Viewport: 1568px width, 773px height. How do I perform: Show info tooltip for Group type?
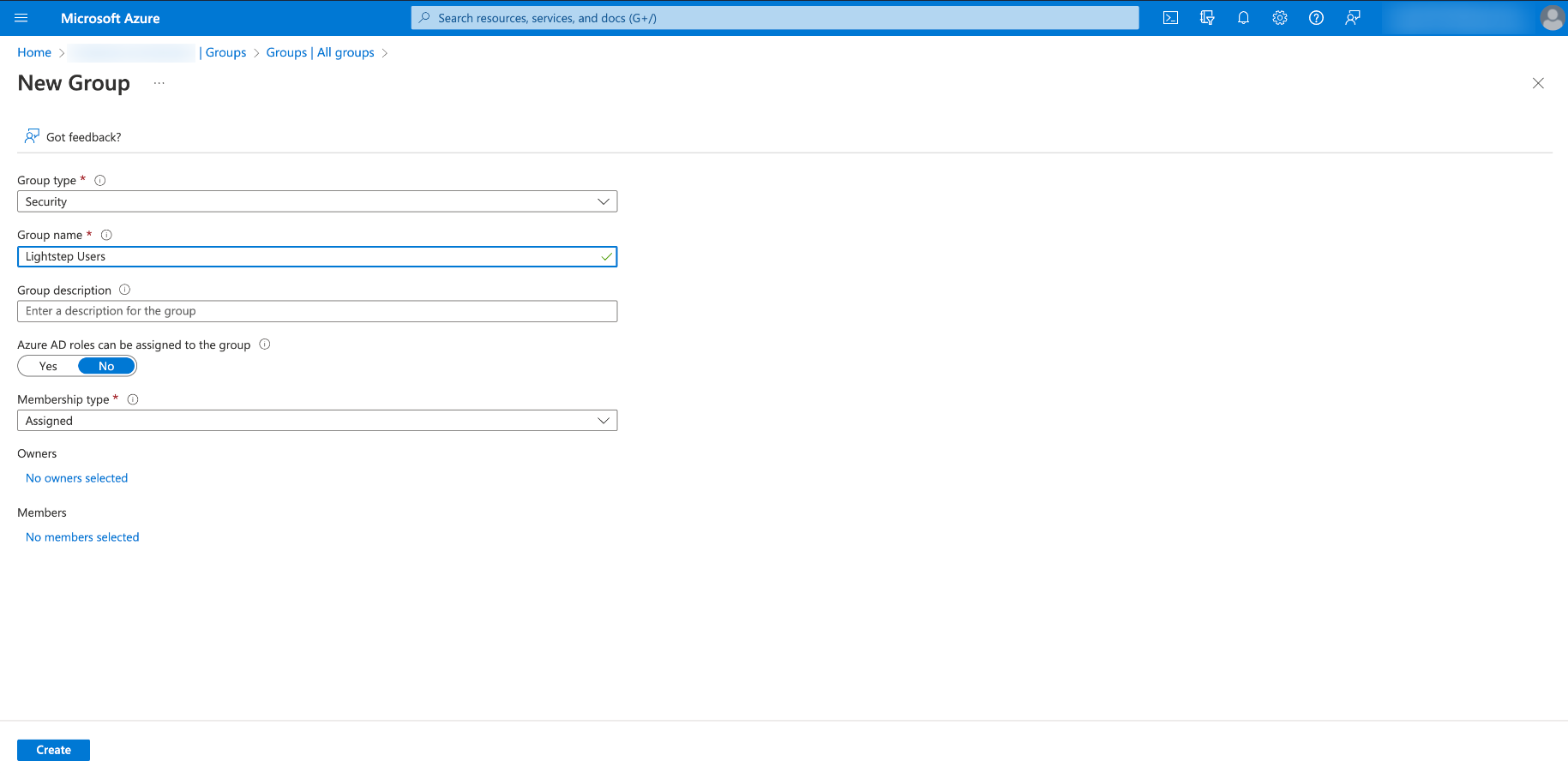pyautogui.click(x=100, y=180)
